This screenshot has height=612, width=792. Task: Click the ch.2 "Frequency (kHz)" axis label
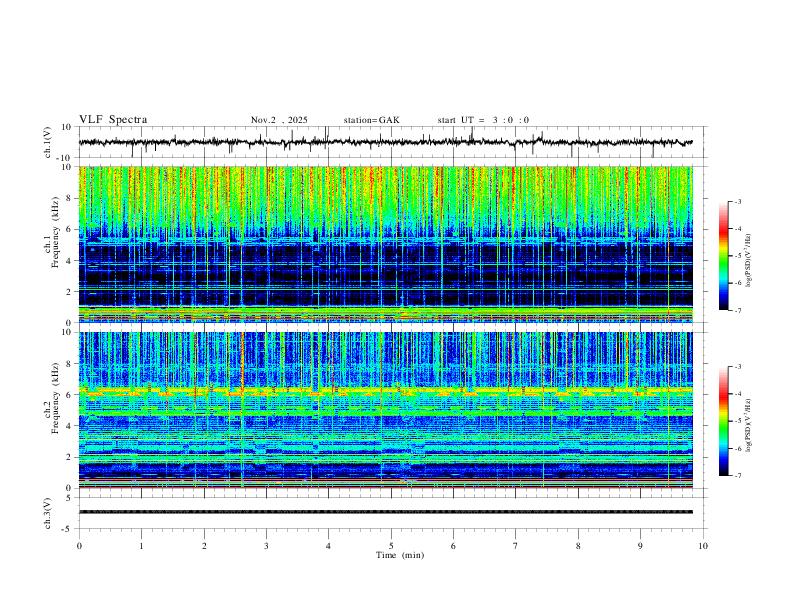tap(56, 398)
